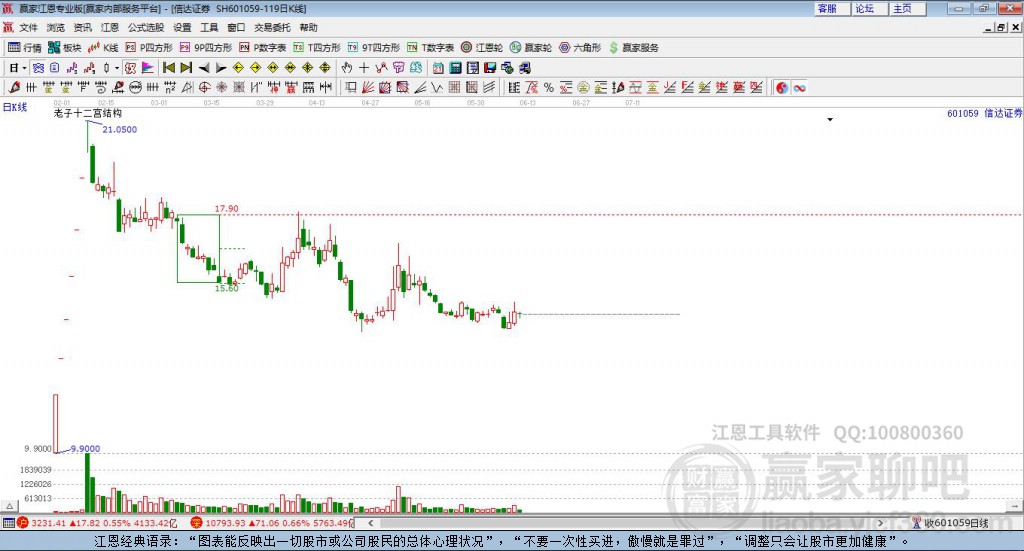Expand the 日 period dropdown
1024x551 pixels.
(24, 68)
